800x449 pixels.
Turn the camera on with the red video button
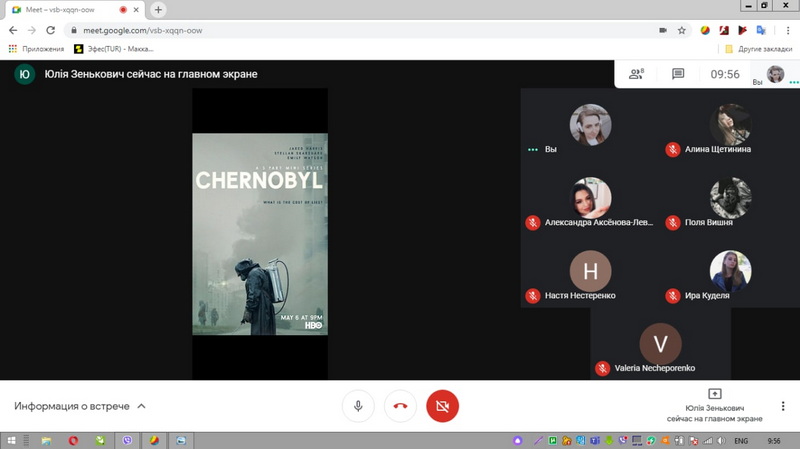point(442,406)
